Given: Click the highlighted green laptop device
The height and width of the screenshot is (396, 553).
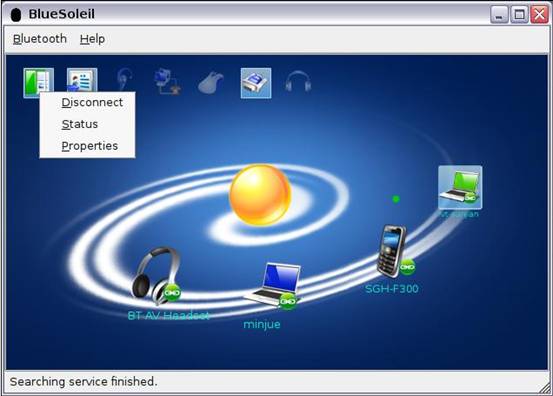Looking at the screenshot, I should (460, 187).
